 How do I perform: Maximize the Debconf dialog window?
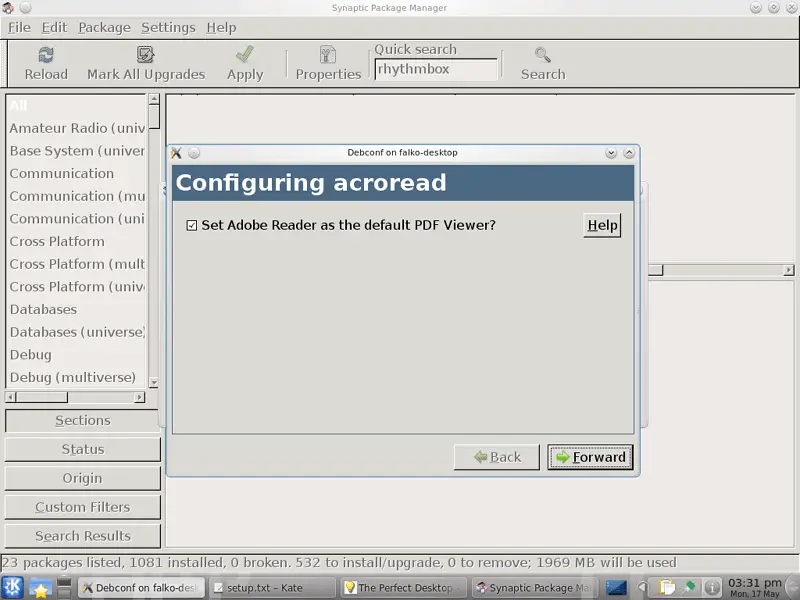pyautogui.click(x=629, y=153)
